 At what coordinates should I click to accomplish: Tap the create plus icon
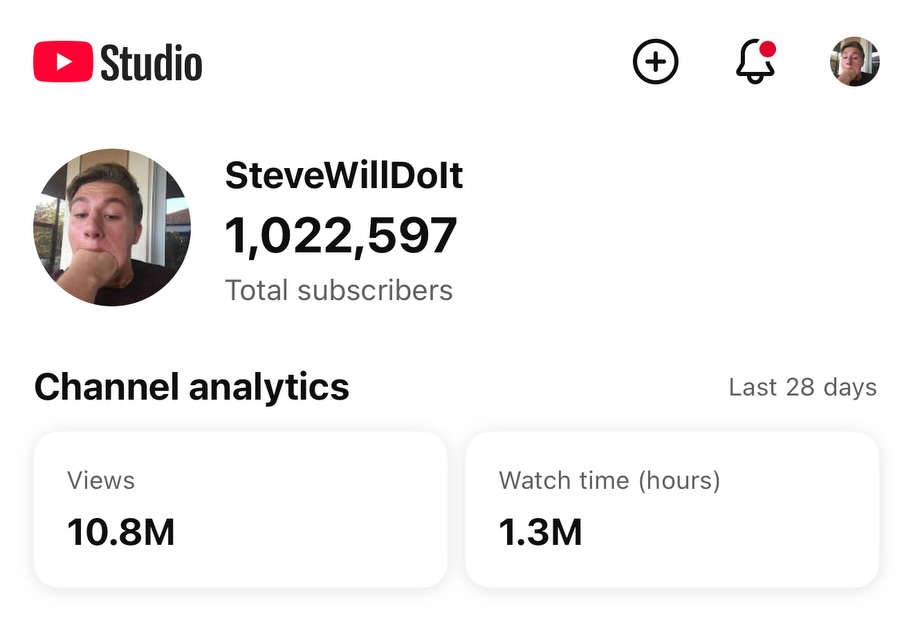[x=656, y=62]
